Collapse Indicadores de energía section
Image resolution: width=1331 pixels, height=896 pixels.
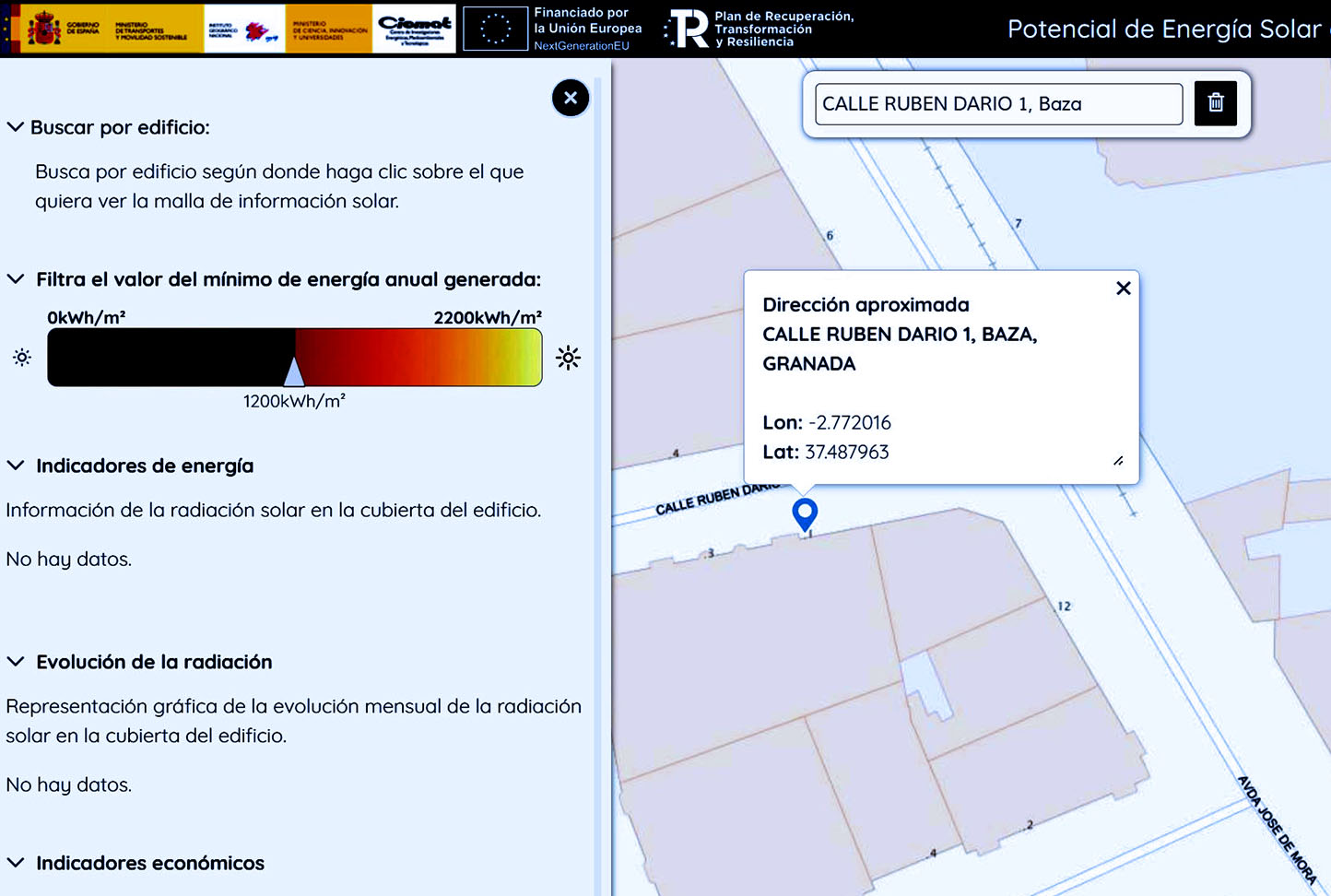[x=16, y=466]
